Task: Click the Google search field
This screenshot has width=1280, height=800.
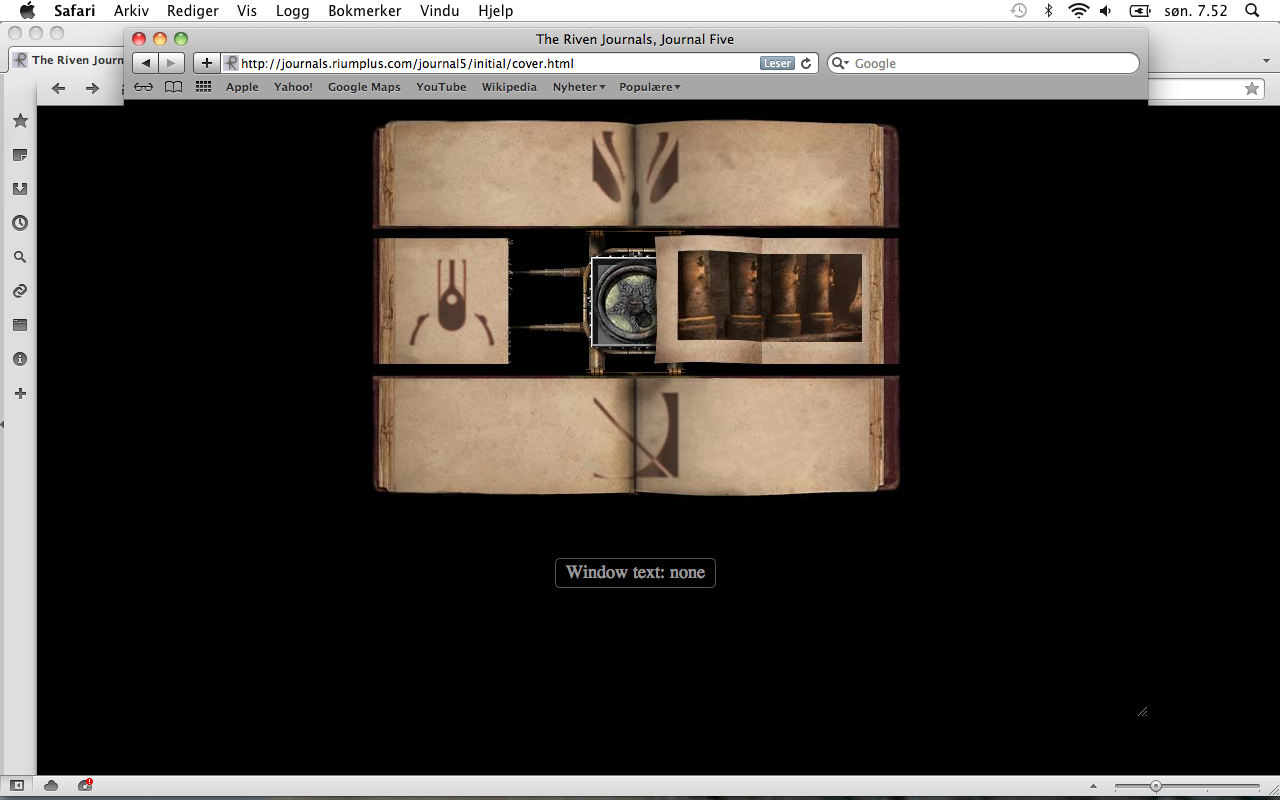Action: pyautogui.click(x=983, y=63)
